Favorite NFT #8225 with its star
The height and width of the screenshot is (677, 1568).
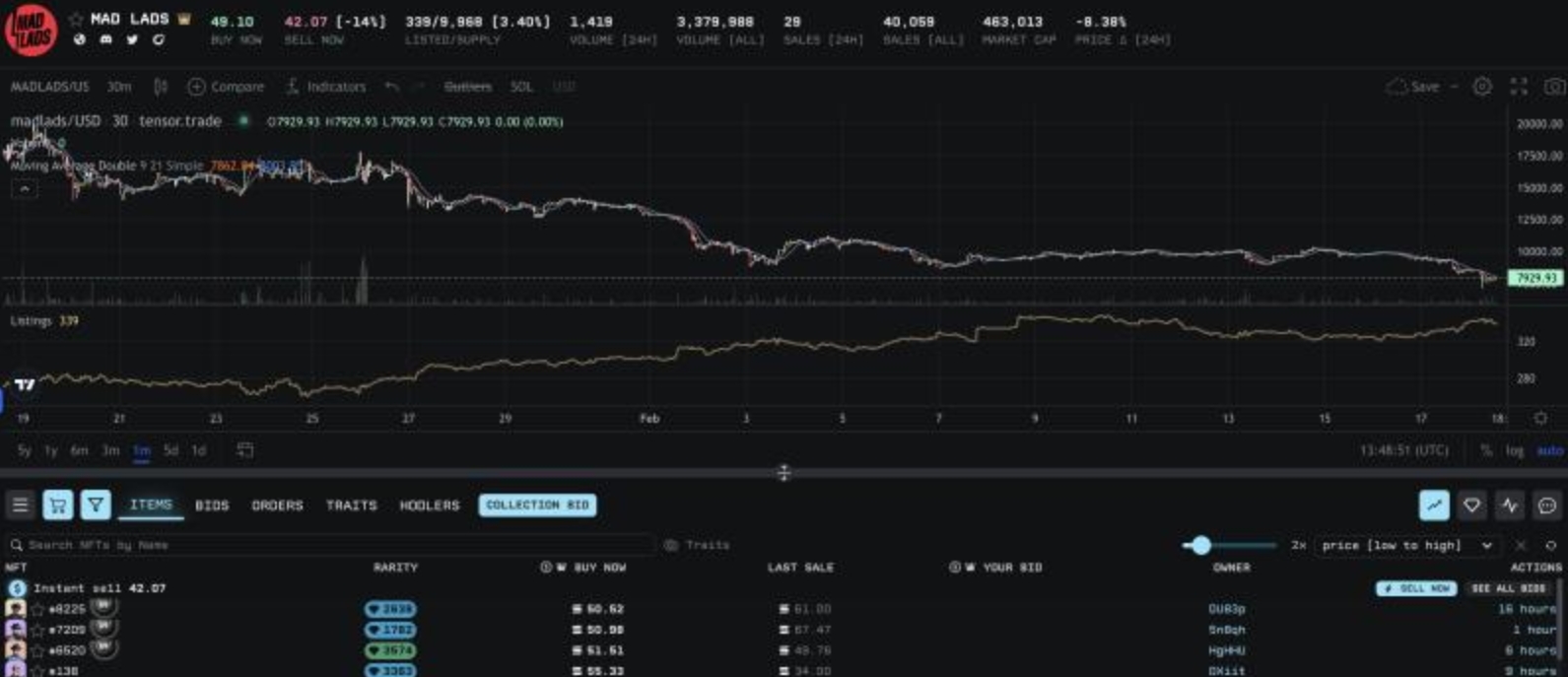[x=38, y=610]
